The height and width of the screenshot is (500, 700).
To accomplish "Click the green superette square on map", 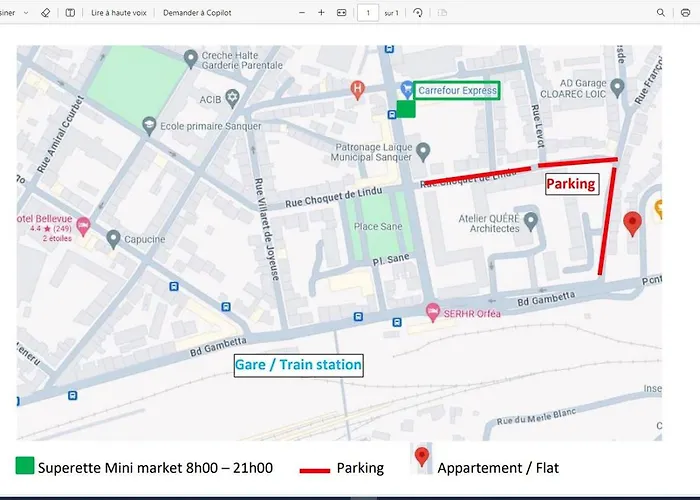I will (406, 109).
